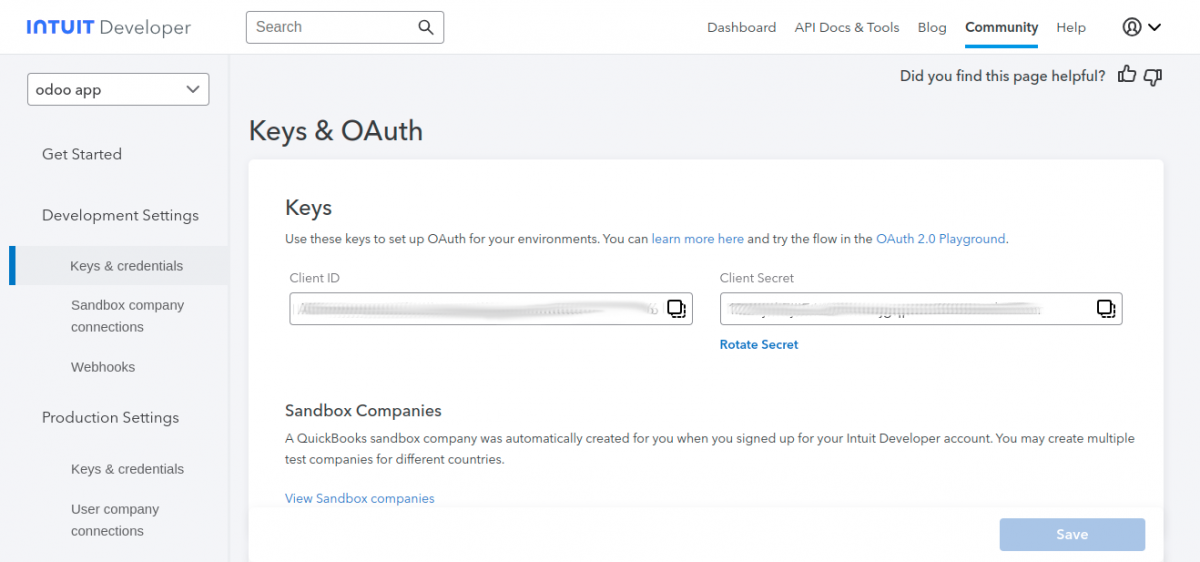1200x562 pixels.
Task: Open the user account profile icon
Action: pos(1132,27)
